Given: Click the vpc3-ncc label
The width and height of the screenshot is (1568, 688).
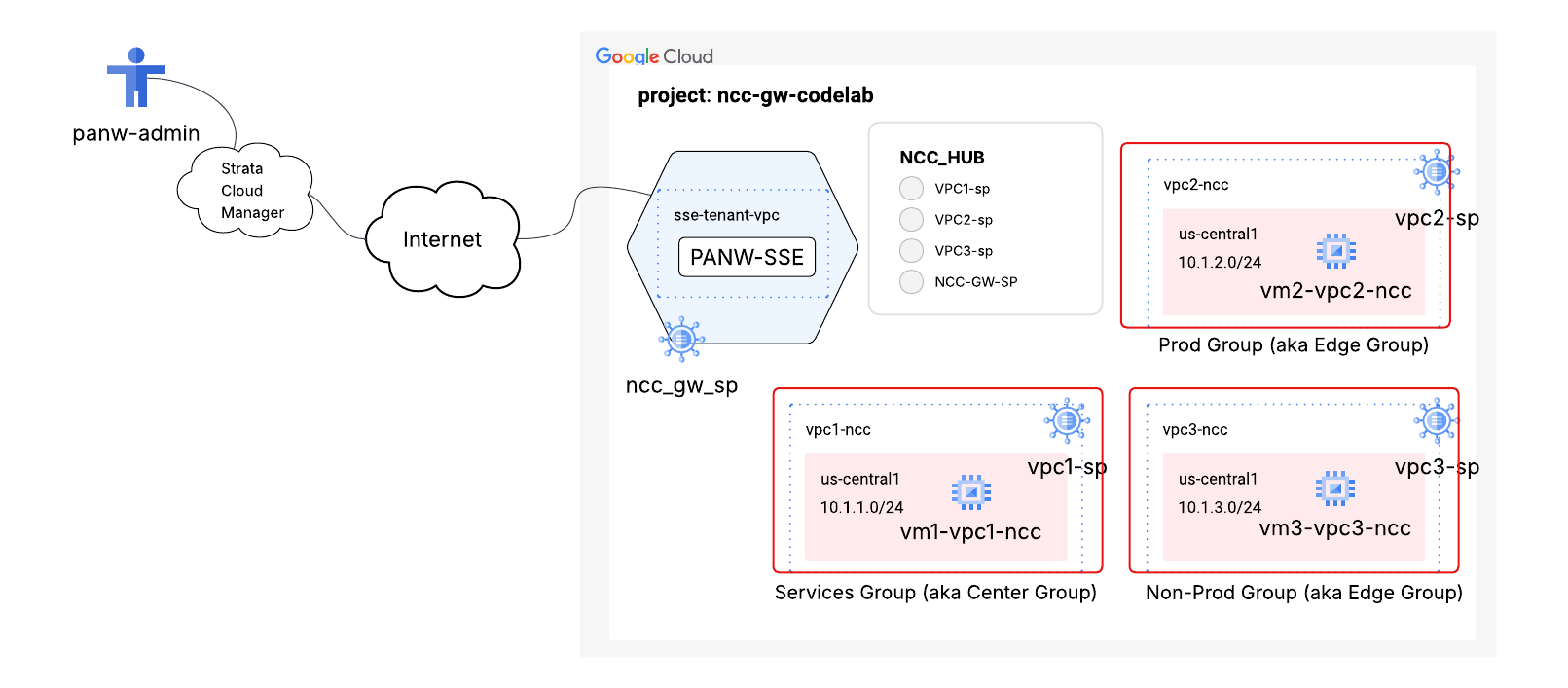Looking at the screenshot, I should (x=1195, y=430).
